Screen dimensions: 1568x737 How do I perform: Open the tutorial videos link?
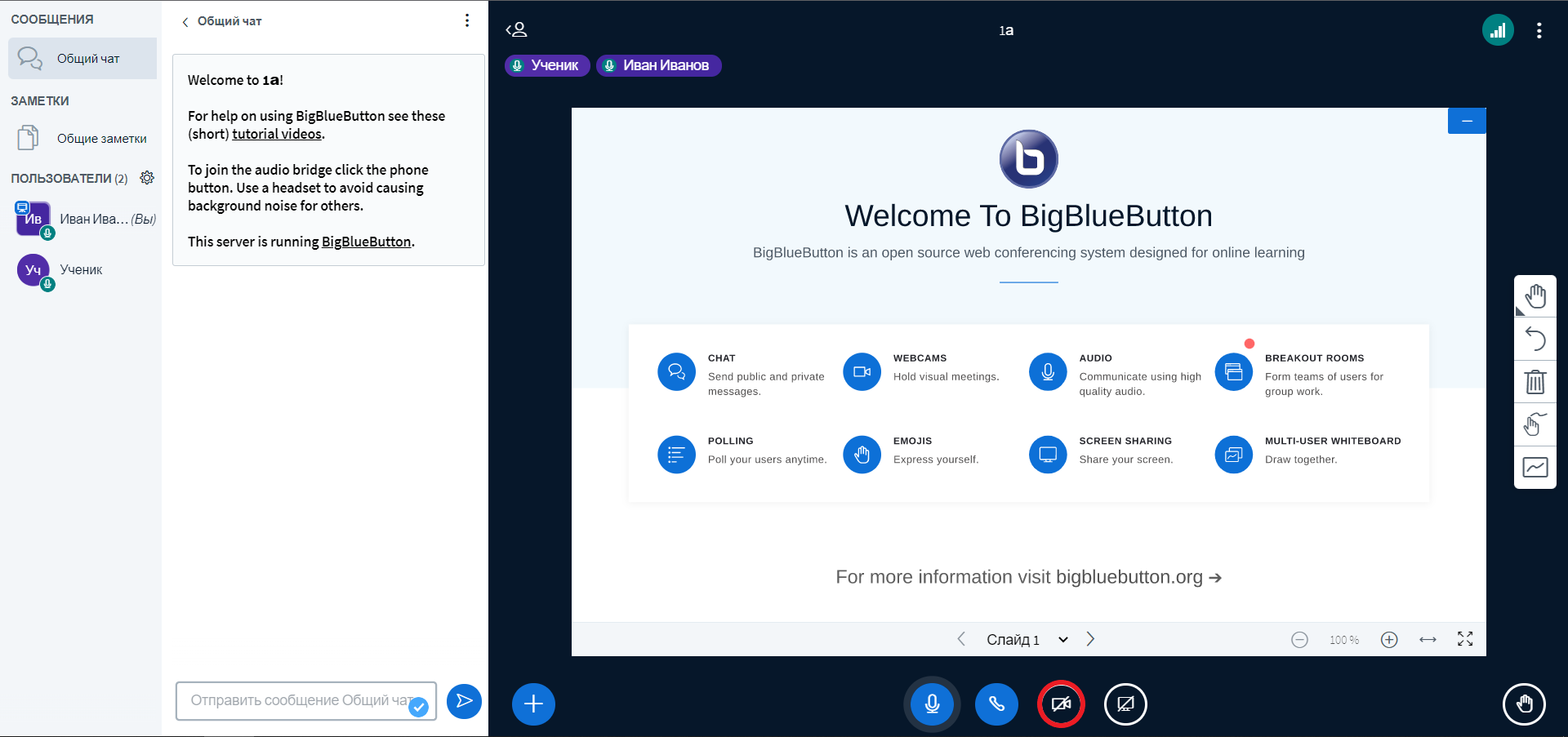coord(277,134)
